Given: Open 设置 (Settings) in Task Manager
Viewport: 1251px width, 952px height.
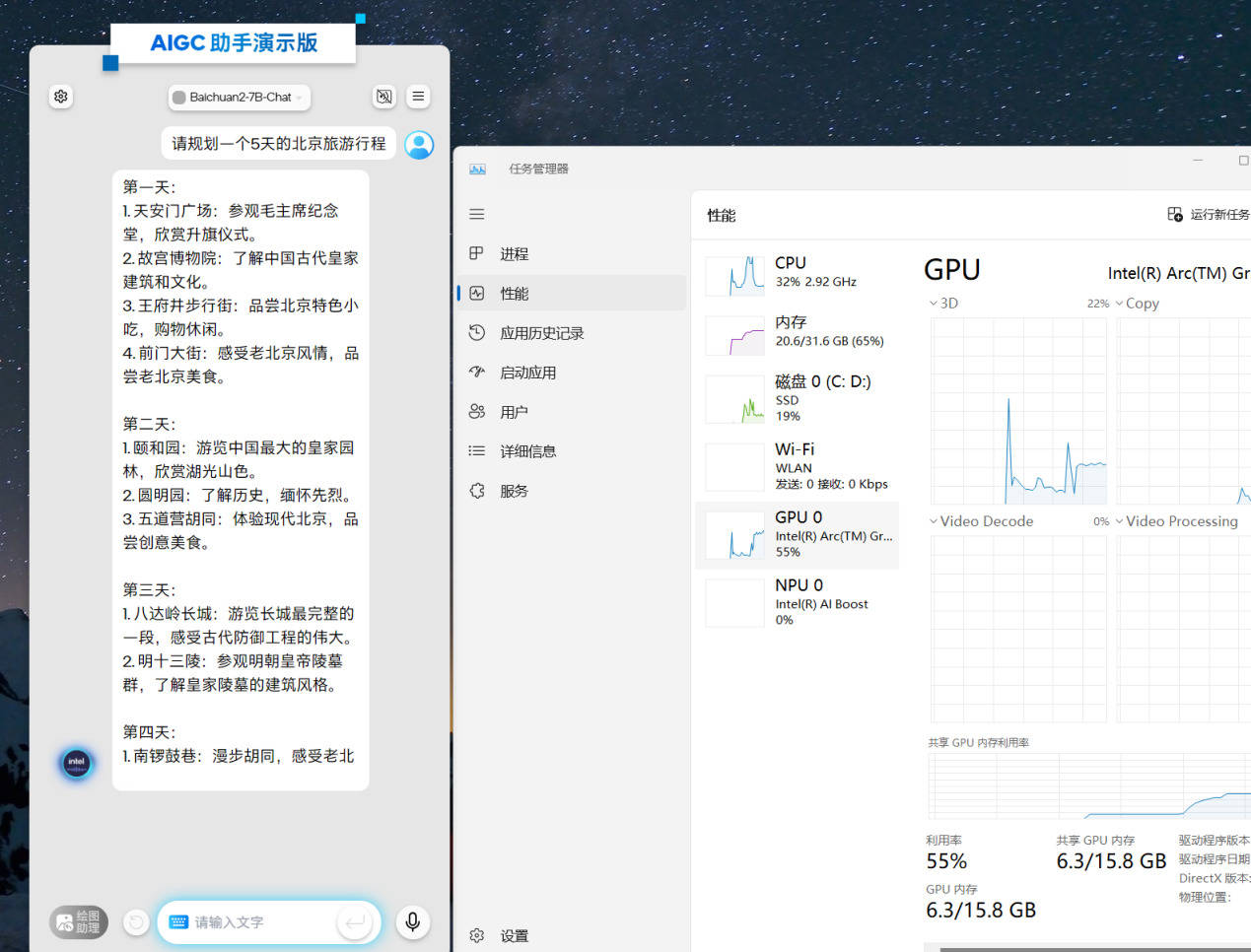Looking at the screenshot, I should pos(513,935).
